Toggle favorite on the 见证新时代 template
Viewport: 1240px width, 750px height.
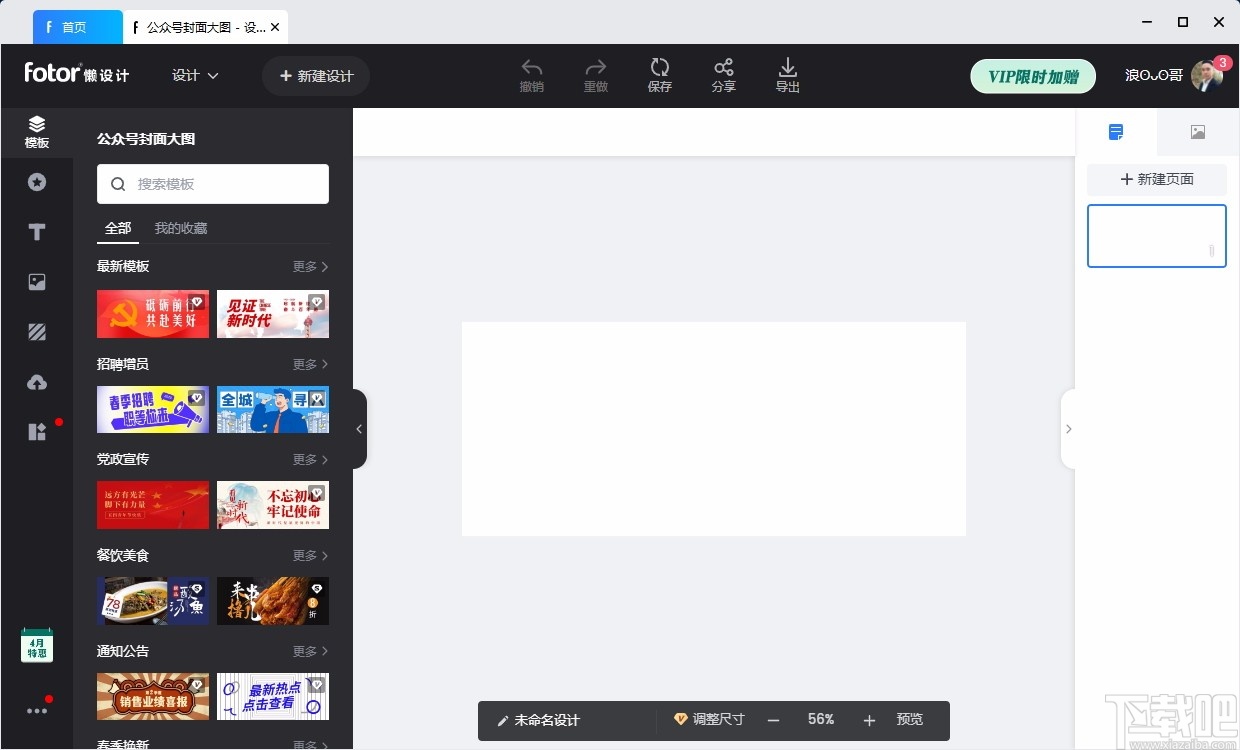pos(317,301)
